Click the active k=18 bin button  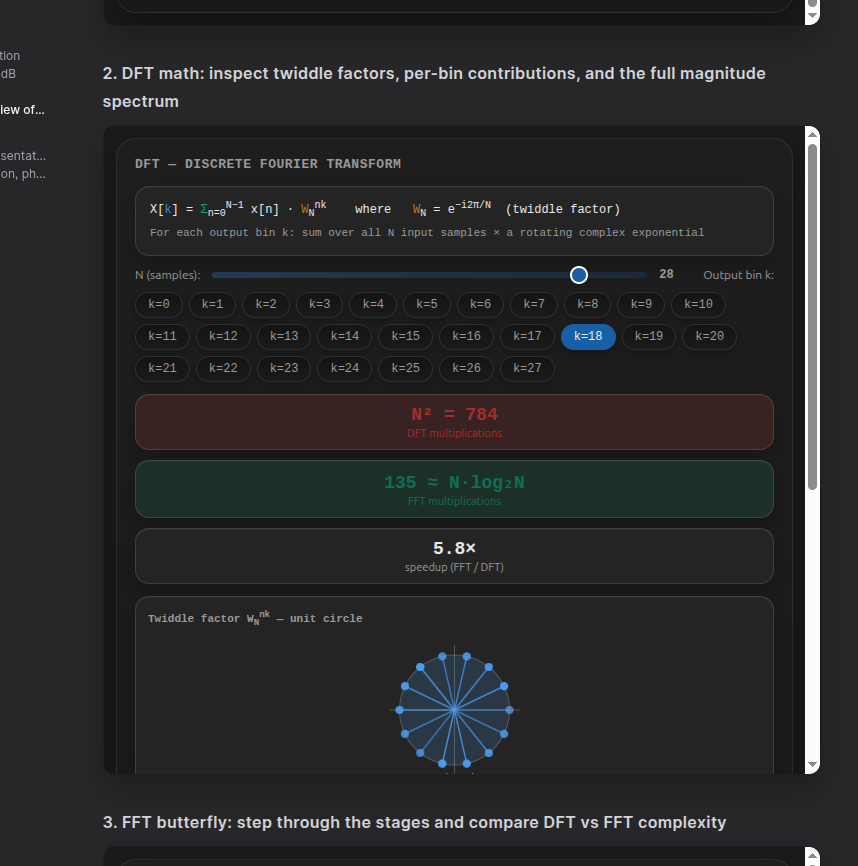[588, 336]
